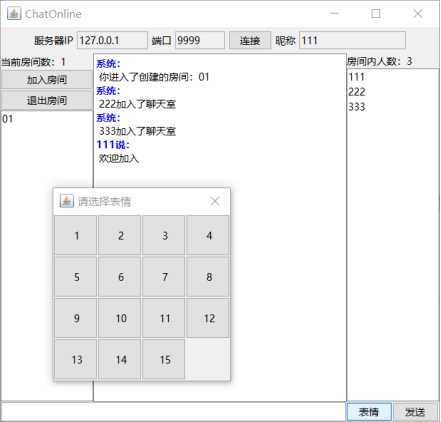The width and height of the screenshot is (441, 422).
Task: Select room 01 in the room list
Action: click(x=47, y=119)
